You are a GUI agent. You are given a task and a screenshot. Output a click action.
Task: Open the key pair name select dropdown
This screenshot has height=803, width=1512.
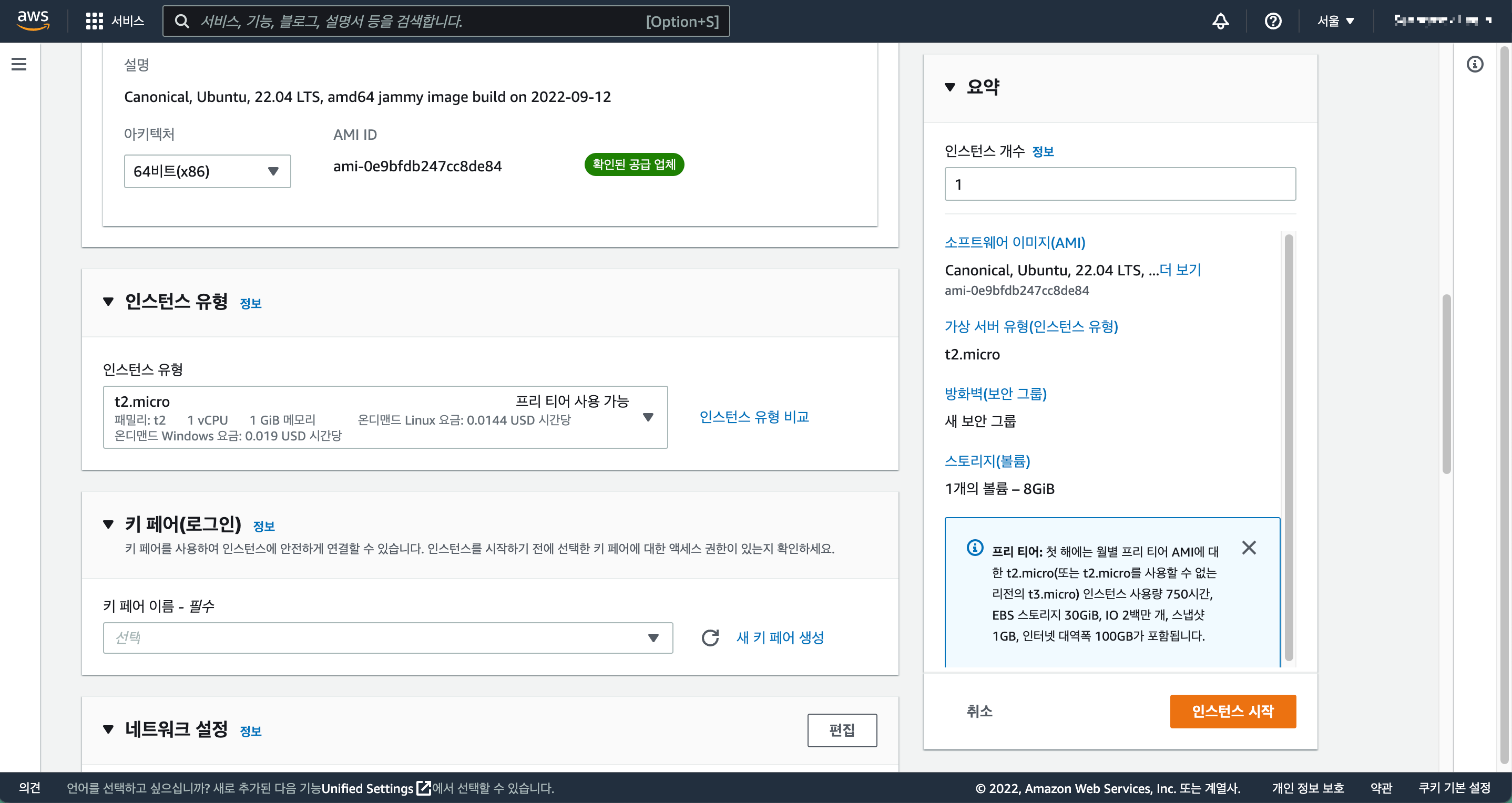coord(387,637)
